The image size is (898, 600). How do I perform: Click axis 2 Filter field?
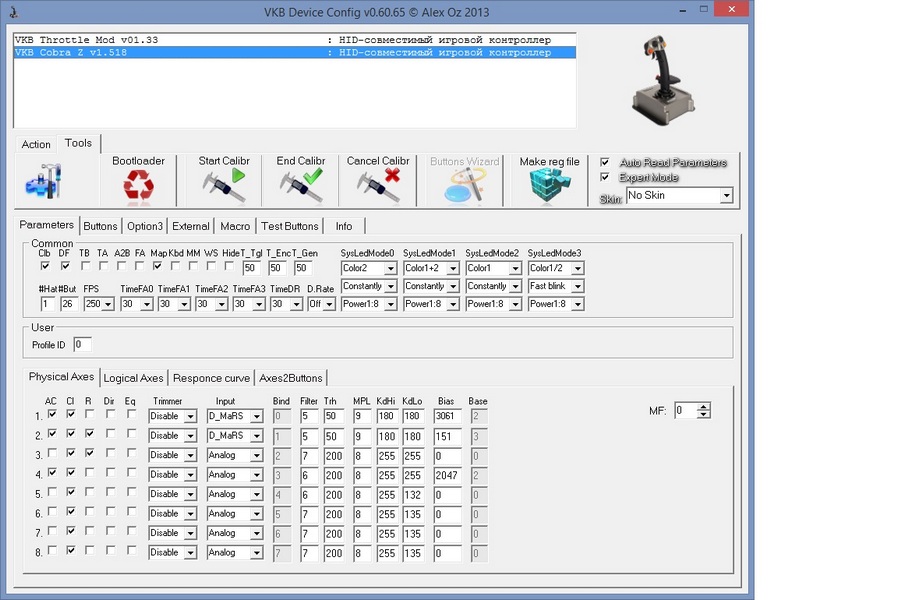309,436
